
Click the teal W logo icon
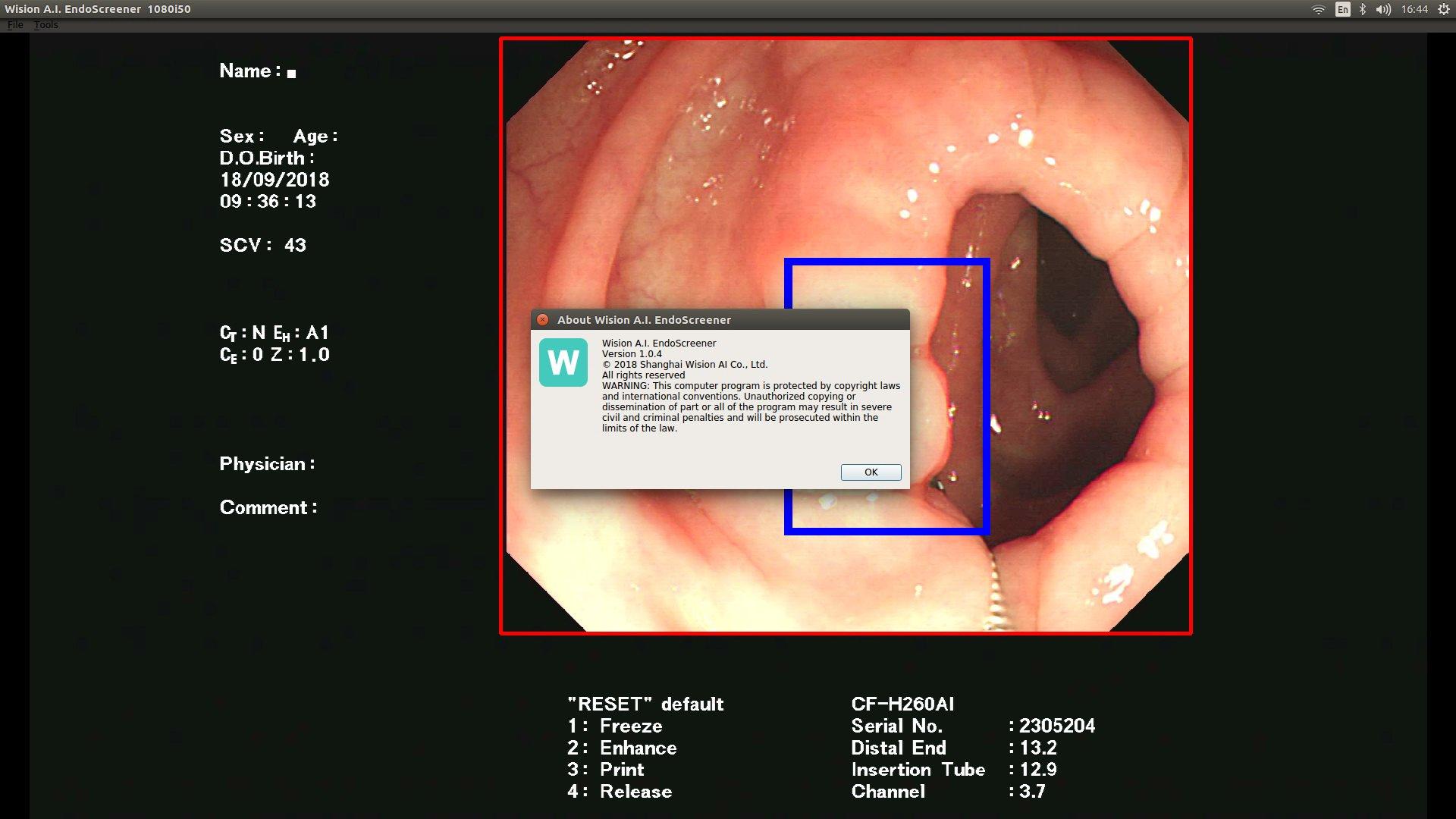tap(563, 362)
